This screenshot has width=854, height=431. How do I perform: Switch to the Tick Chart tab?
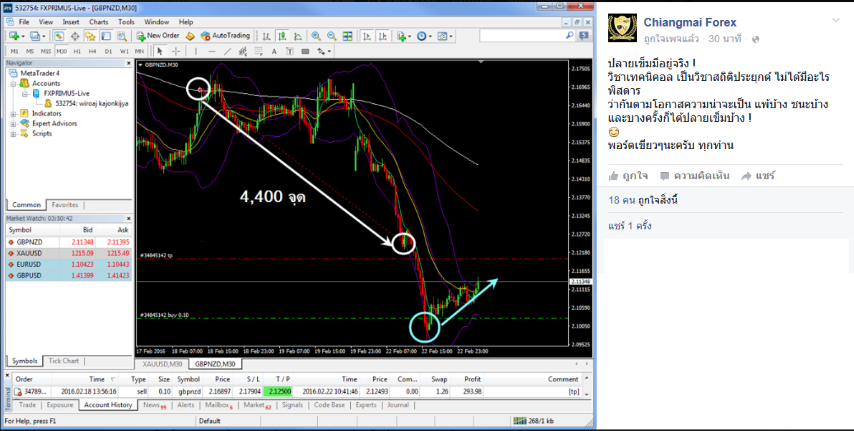pyautogui.click(x=64, y=361)
